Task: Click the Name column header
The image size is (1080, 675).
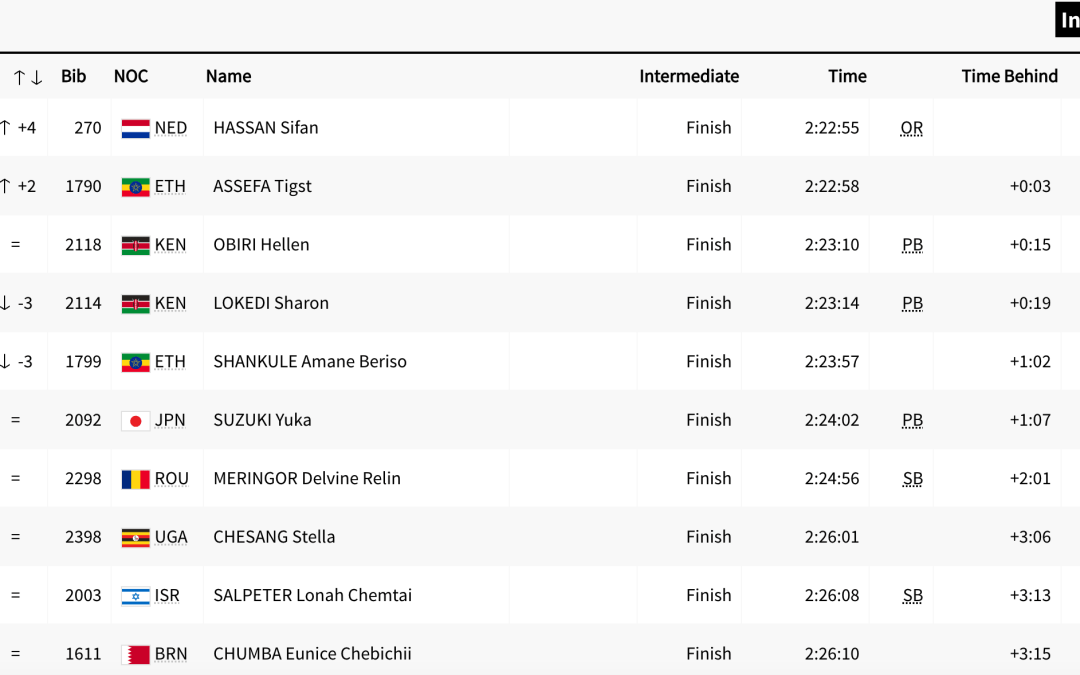Action: point(228,76)
